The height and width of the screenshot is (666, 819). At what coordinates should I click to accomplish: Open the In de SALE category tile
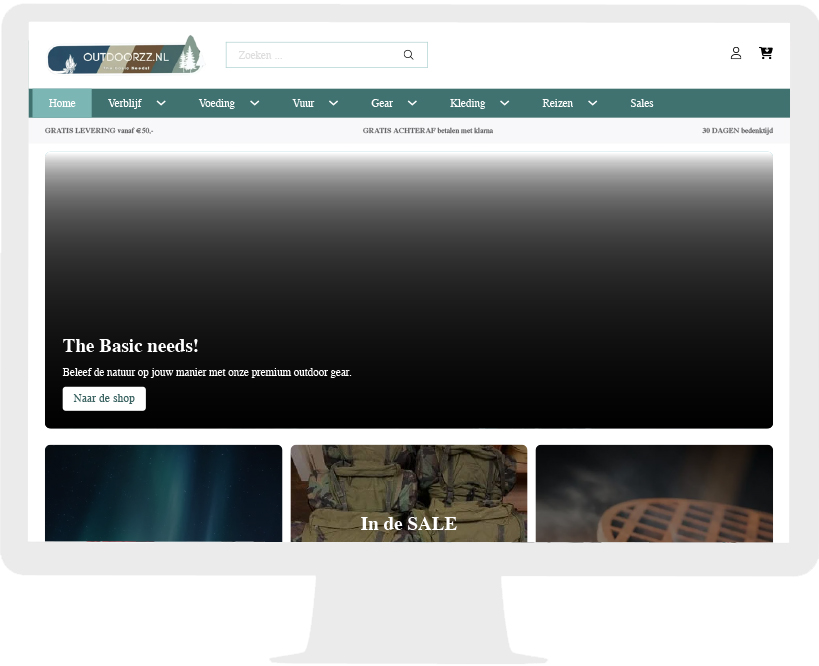tap(408, 495)
